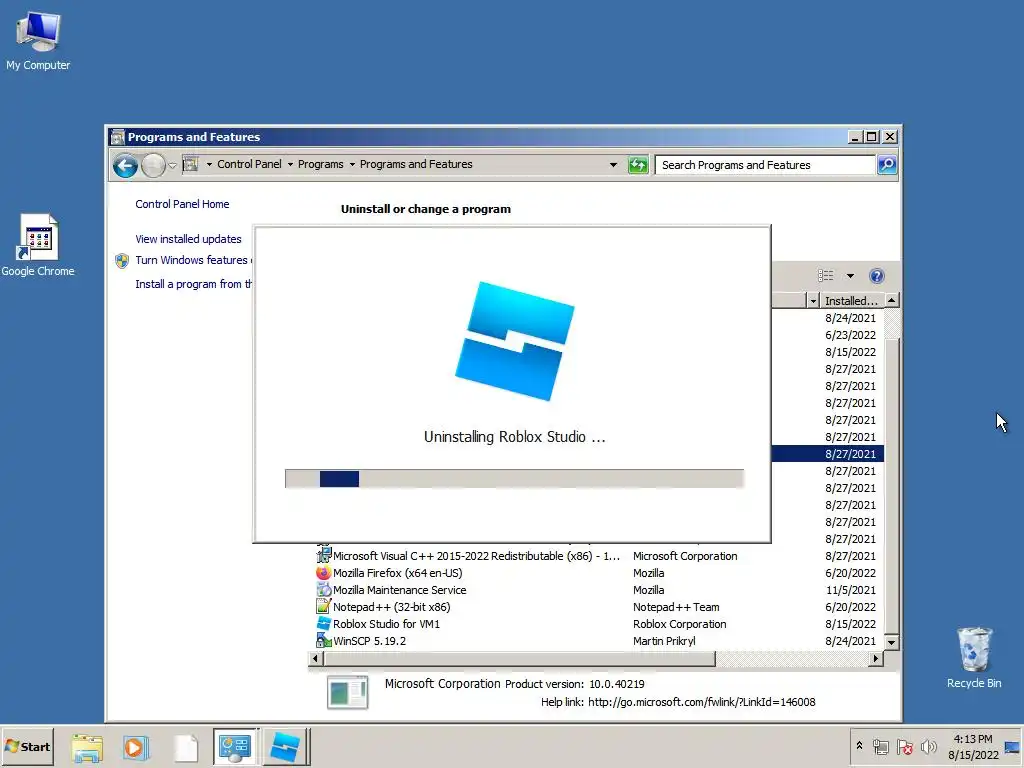Select the Microsoft Visual C++ 2015-2022 icon
The image size is (1024, 768).
(323, 556)
